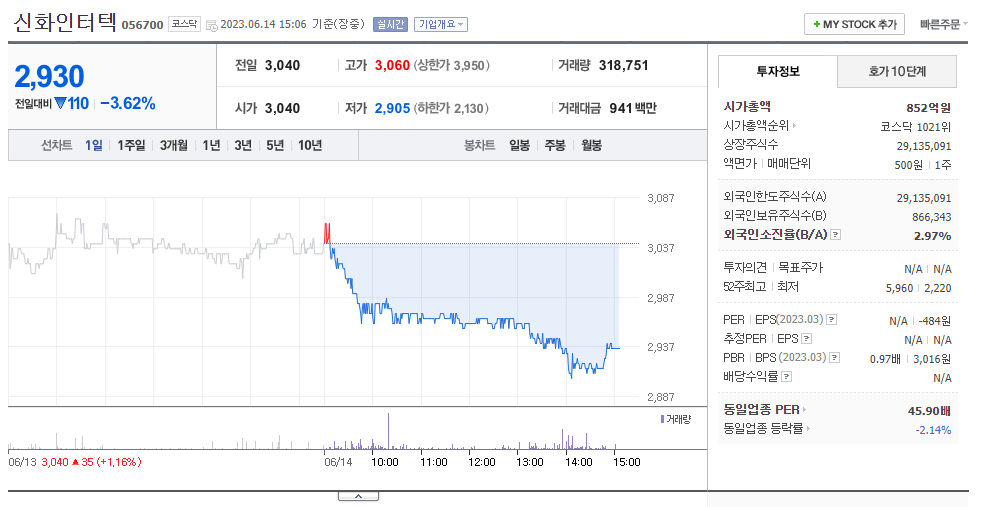Click the stock name 신화인터텍
Image resolution: width=985 pixels, height=507 pixels.
tap(65, 23)
